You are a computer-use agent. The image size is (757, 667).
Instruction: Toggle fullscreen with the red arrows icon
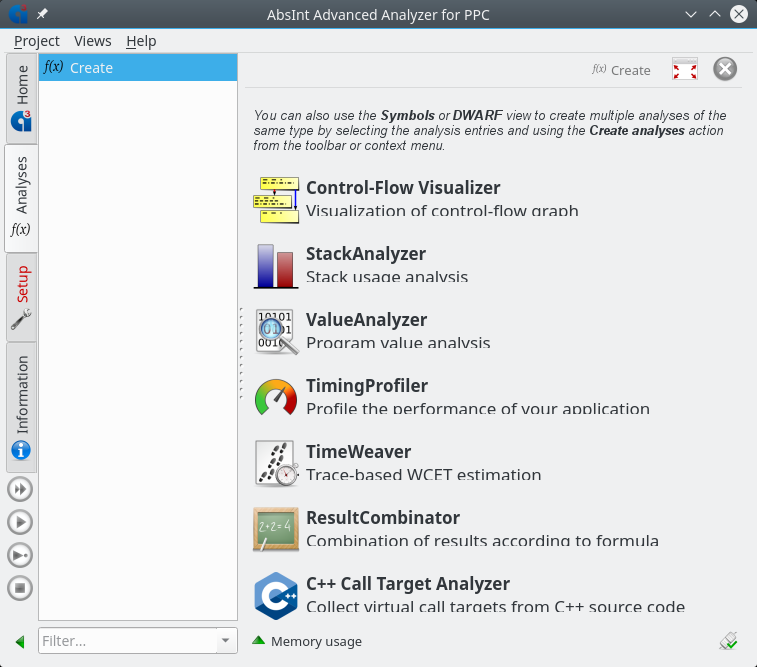(685, 69)
